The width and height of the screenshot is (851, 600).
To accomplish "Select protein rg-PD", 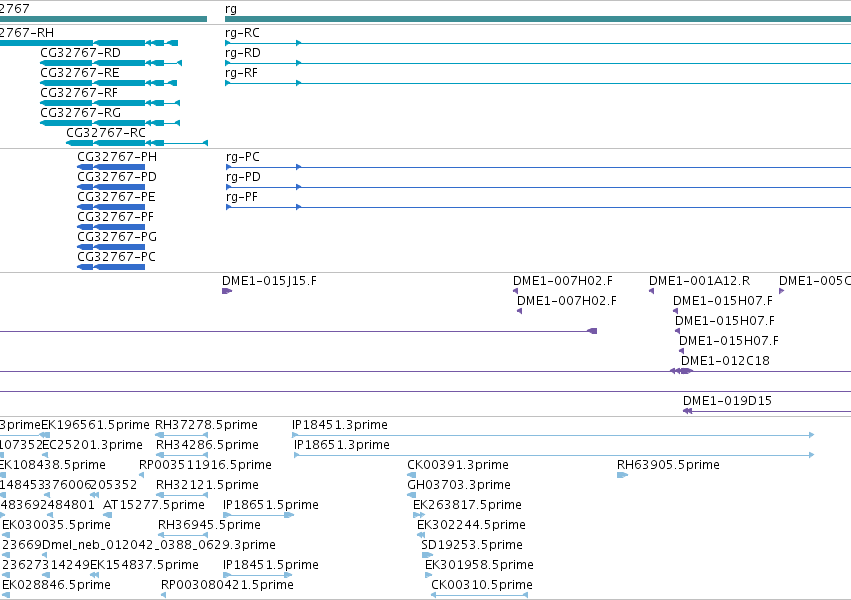I will click(538, 187).
